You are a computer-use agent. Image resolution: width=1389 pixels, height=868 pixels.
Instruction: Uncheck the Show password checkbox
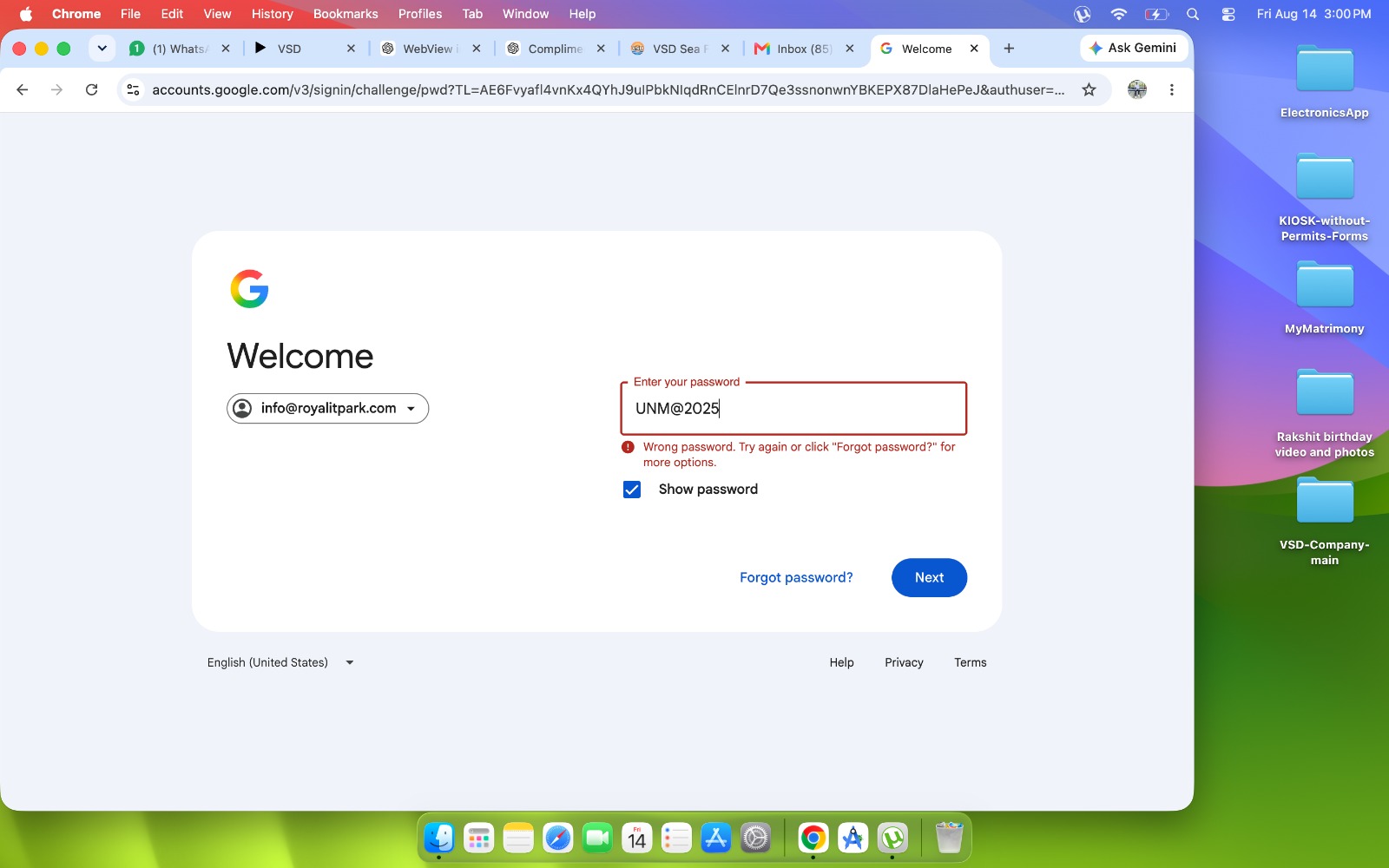pos(632,490)
